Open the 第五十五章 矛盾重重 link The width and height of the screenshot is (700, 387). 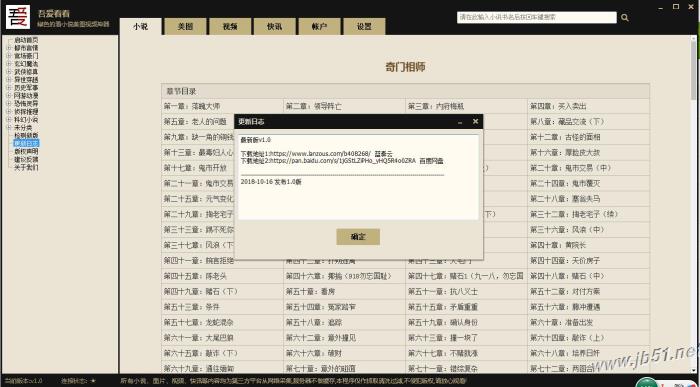point(443,307)
